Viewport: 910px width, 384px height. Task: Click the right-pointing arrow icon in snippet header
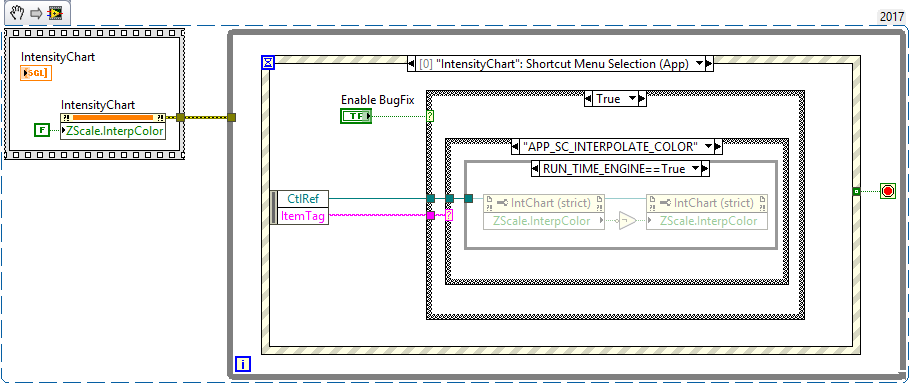(36, 13)
